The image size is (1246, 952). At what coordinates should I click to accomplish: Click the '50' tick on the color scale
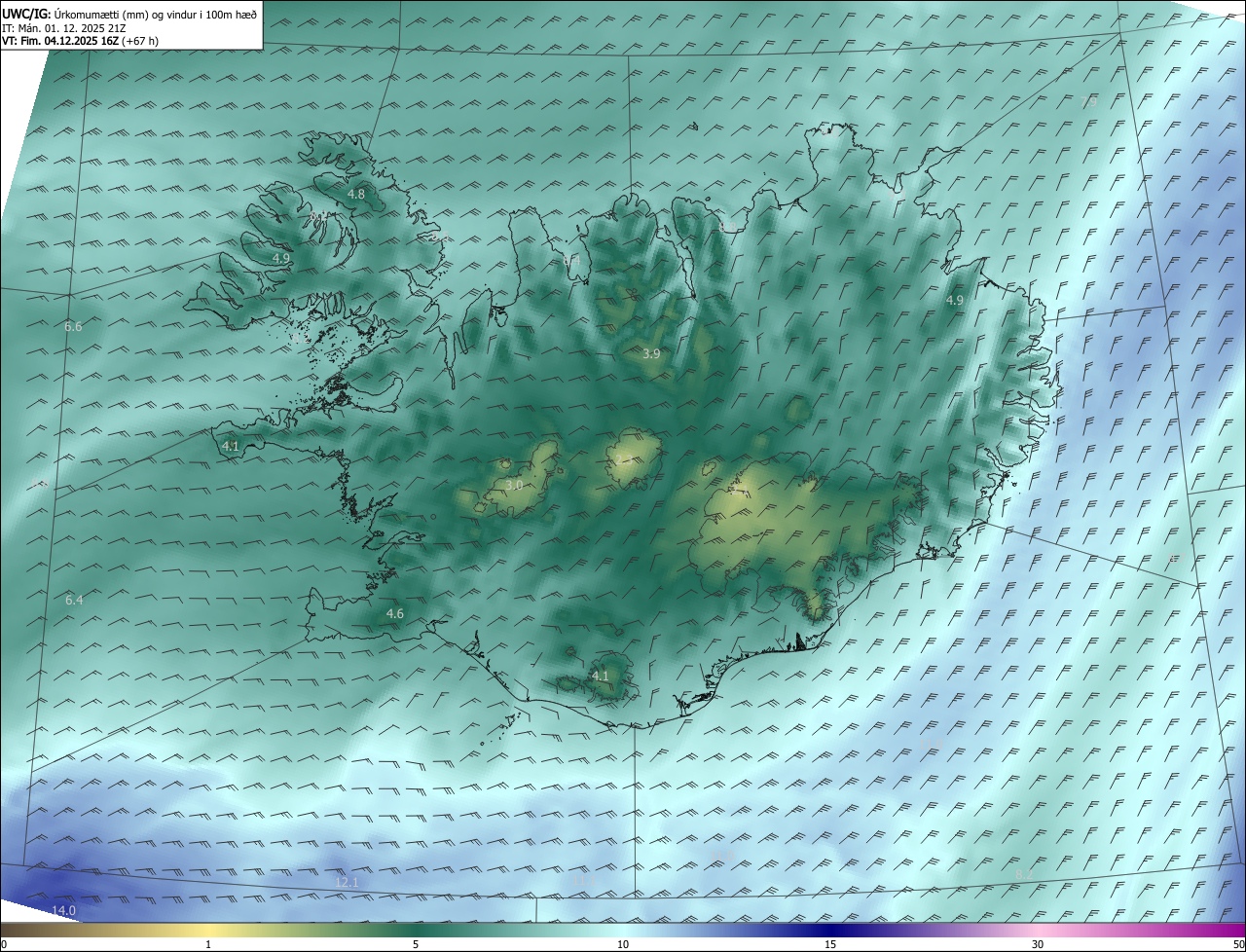pos(1238,944)
